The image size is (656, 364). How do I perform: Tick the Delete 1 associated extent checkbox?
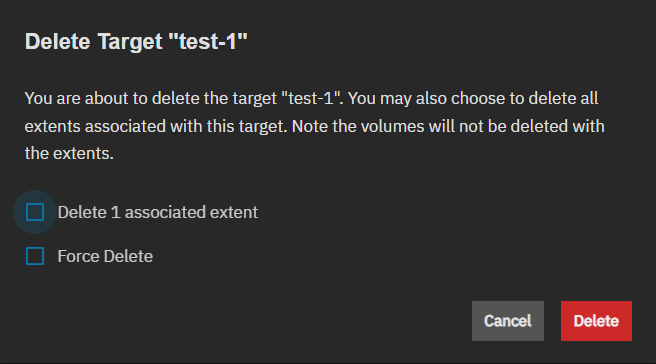tap(35, 212)
